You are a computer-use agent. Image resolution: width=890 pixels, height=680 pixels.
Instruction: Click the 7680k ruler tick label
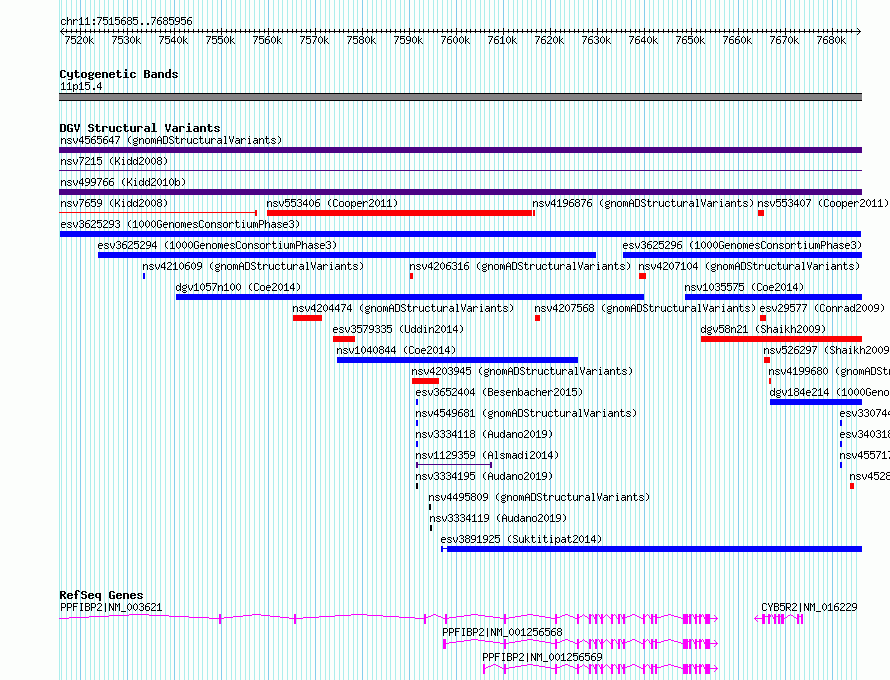(x=831, y=40)
